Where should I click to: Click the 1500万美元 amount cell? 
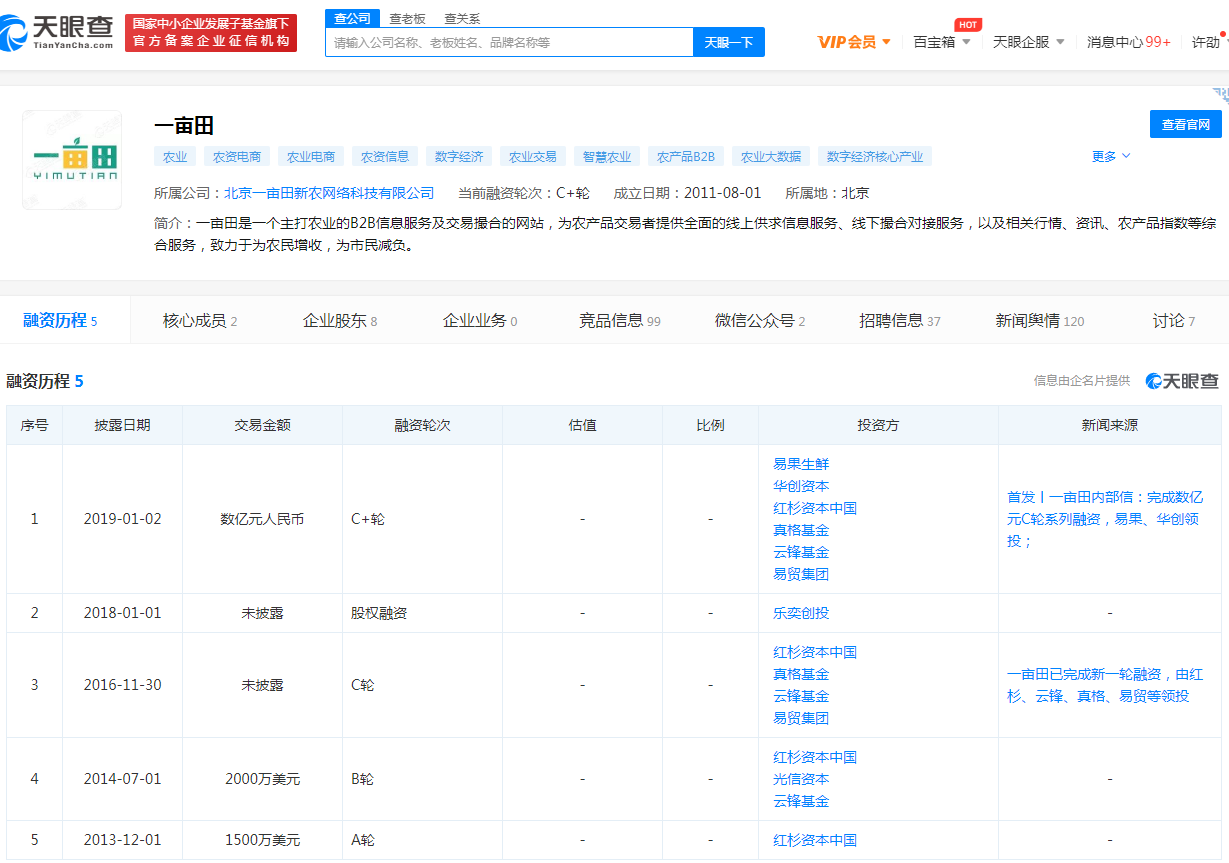click(262, 840)
